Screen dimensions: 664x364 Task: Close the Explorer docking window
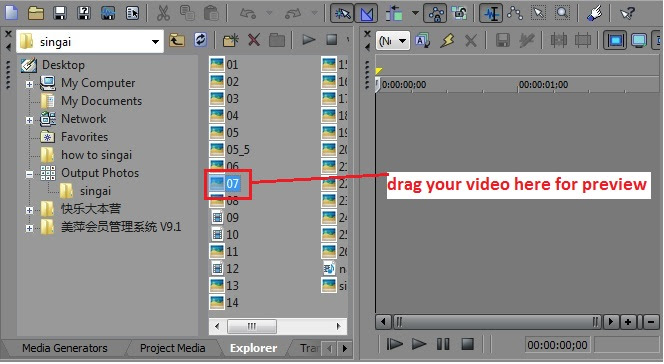8,34
